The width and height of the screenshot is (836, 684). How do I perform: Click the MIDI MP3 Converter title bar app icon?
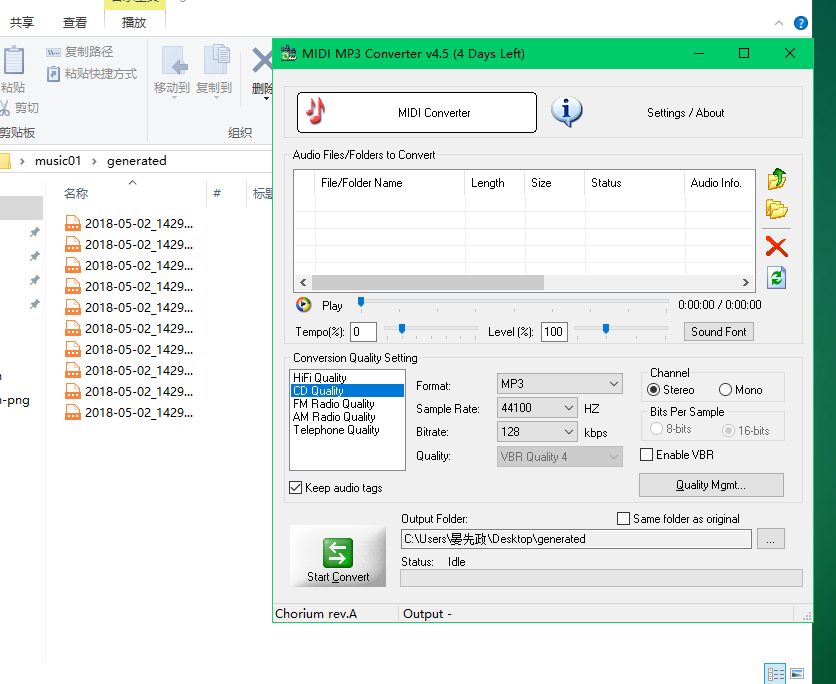point(288,53)
